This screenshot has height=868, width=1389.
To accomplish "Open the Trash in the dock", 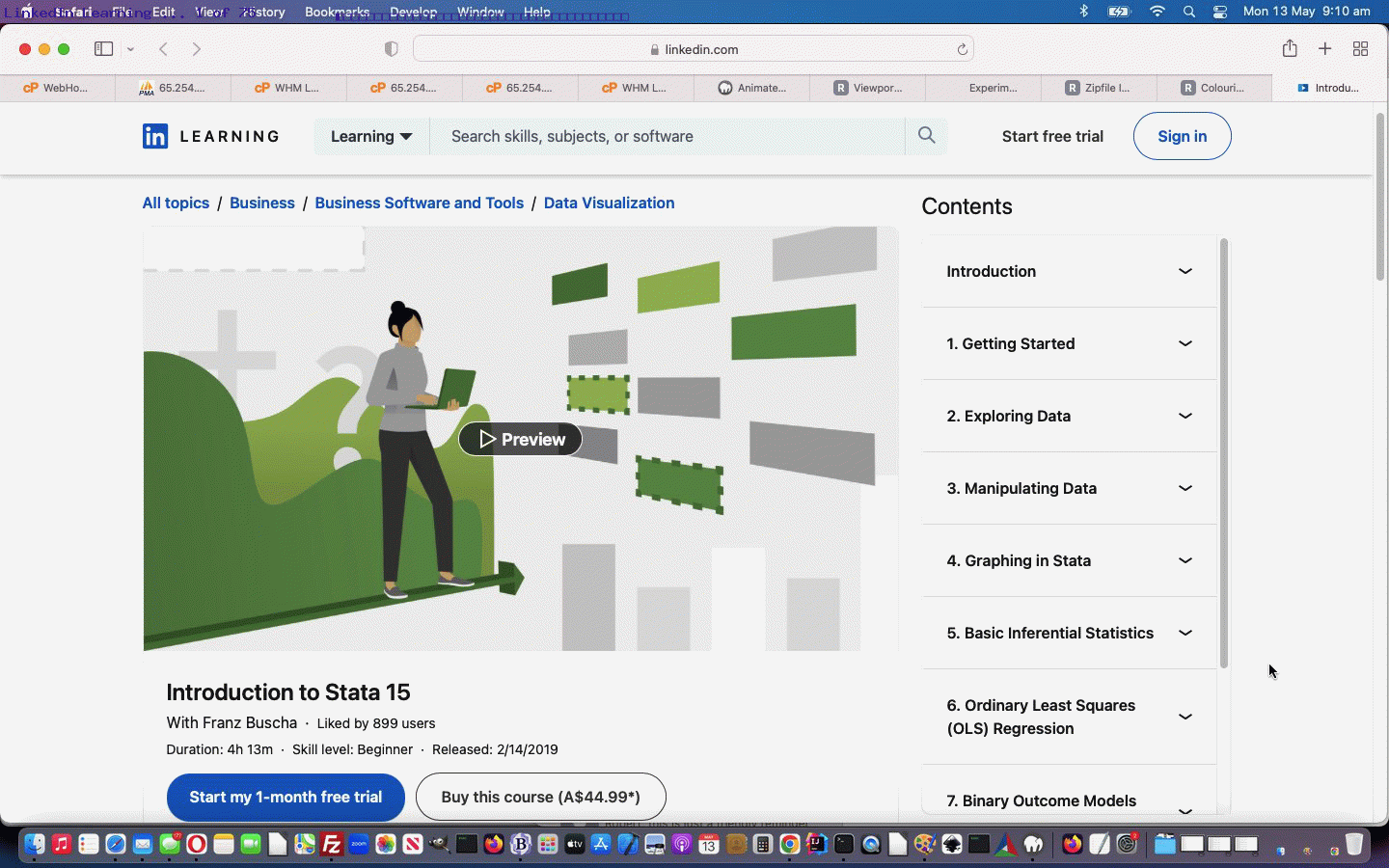I will (1354, 845).
